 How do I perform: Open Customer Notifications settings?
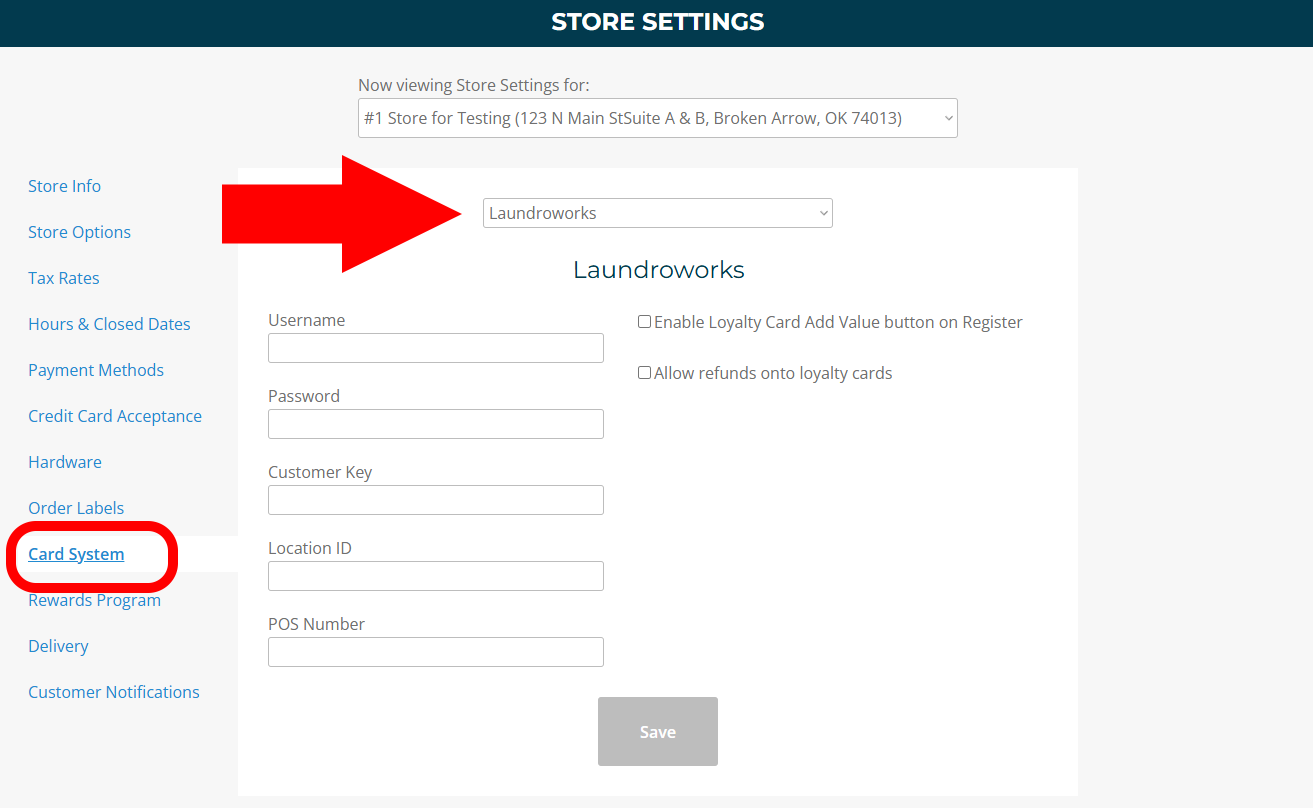click(x=114, y=692)
